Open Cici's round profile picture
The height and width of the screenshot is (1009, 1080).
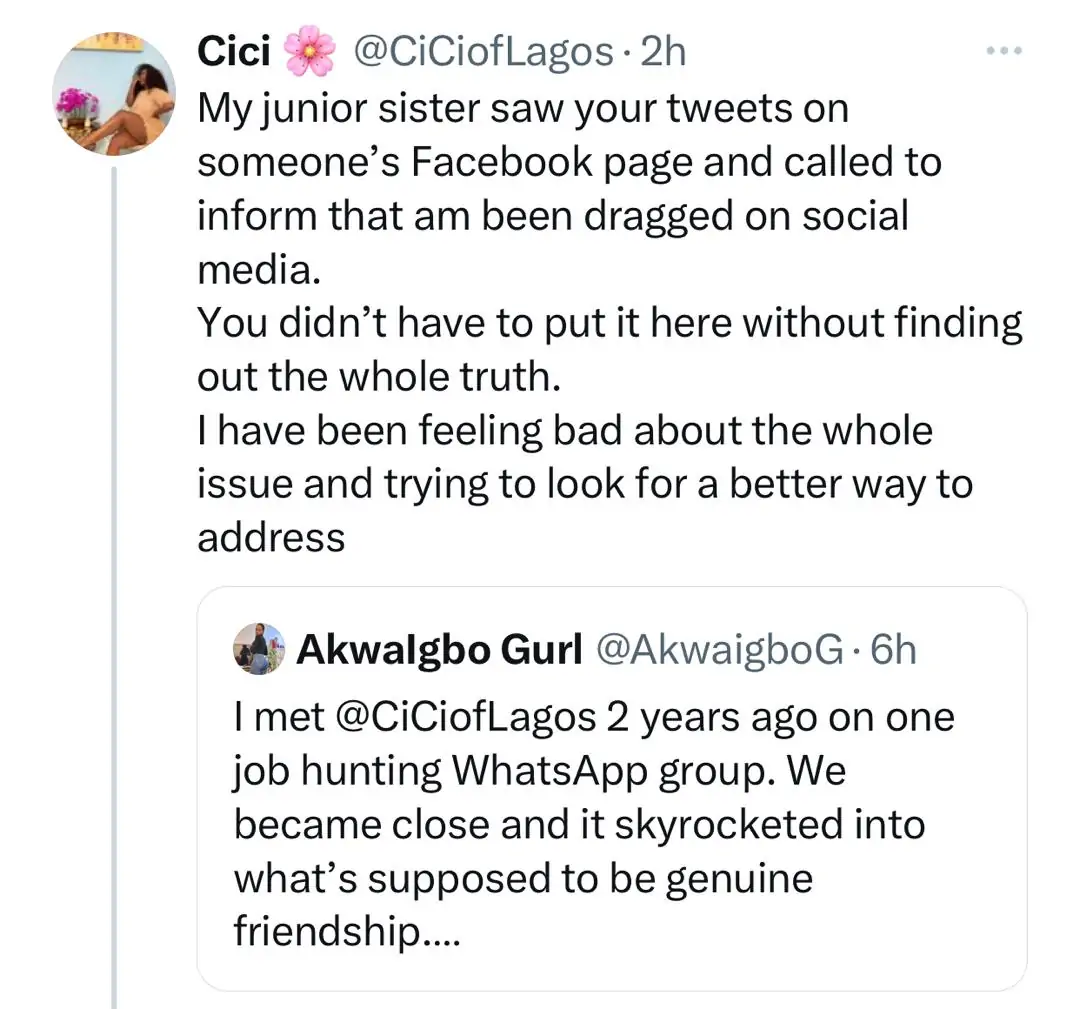click(114, 93)
